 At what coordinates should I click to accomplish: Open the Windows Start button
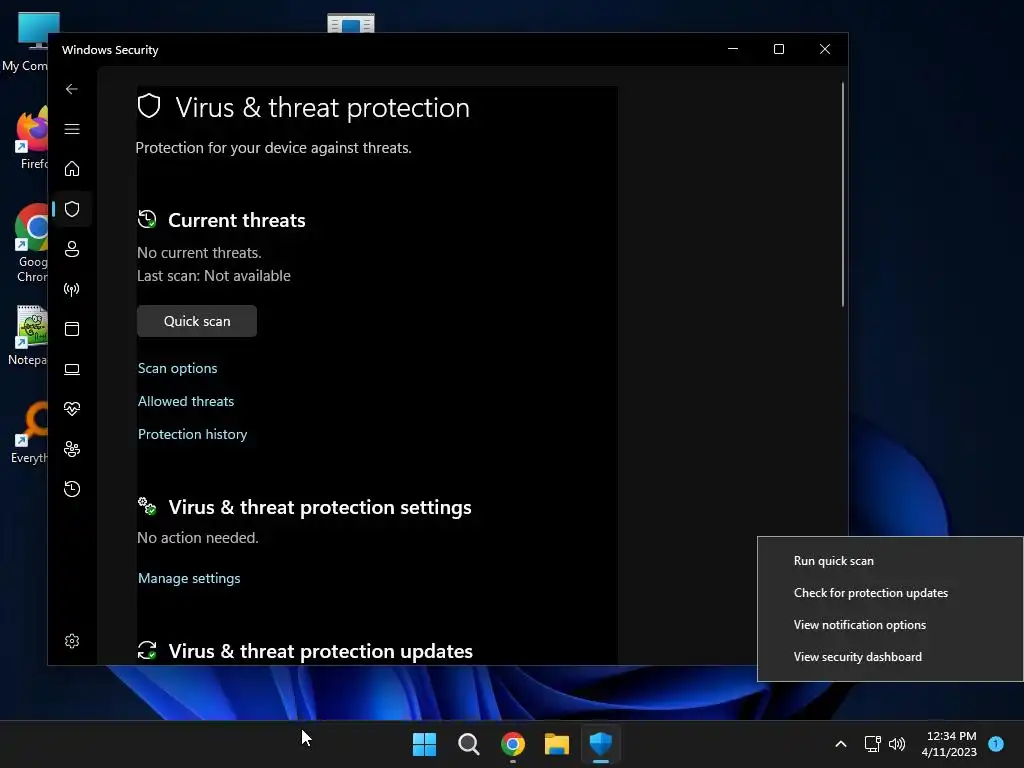click(424, 744)
